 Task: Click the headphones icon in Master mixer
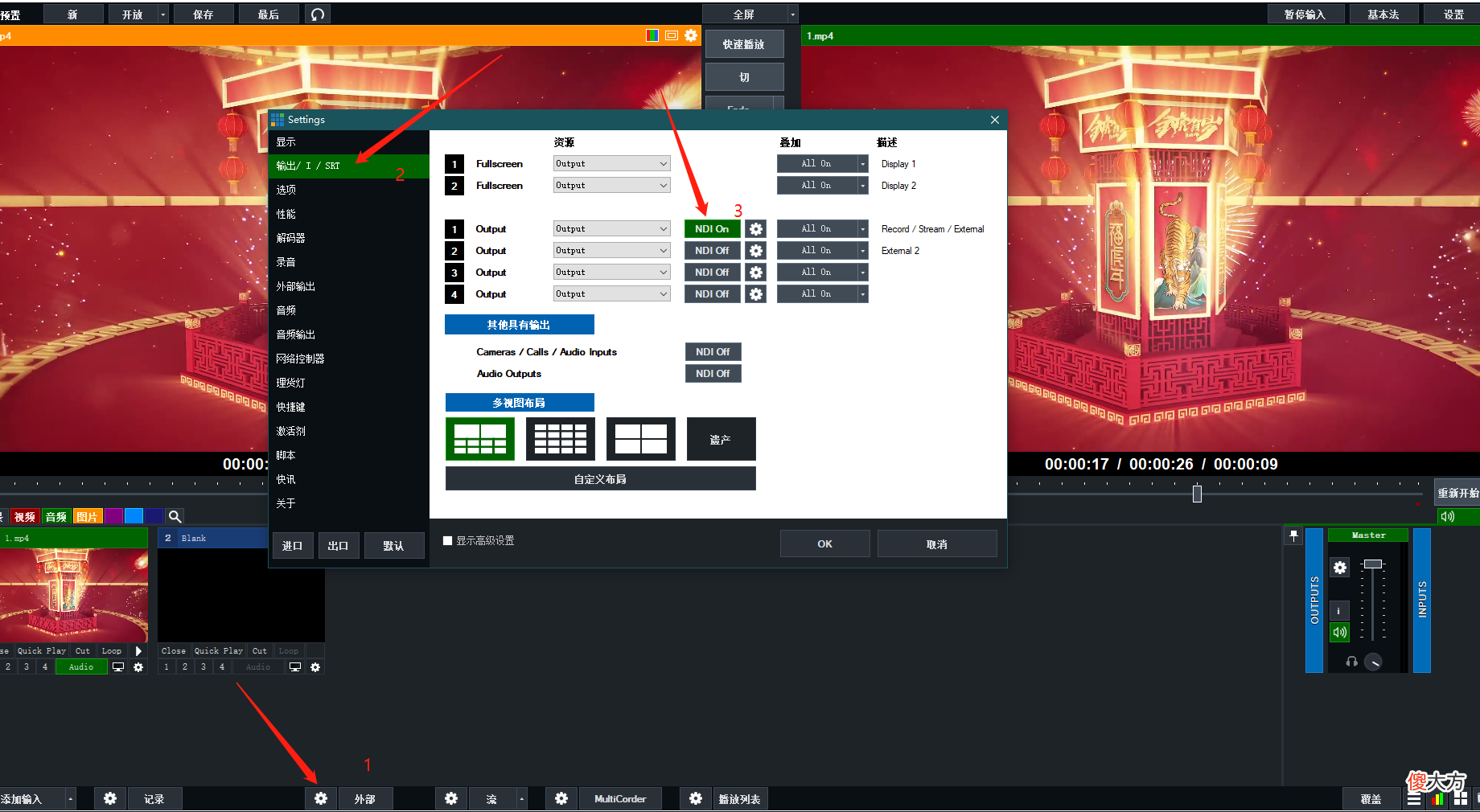1351,662
